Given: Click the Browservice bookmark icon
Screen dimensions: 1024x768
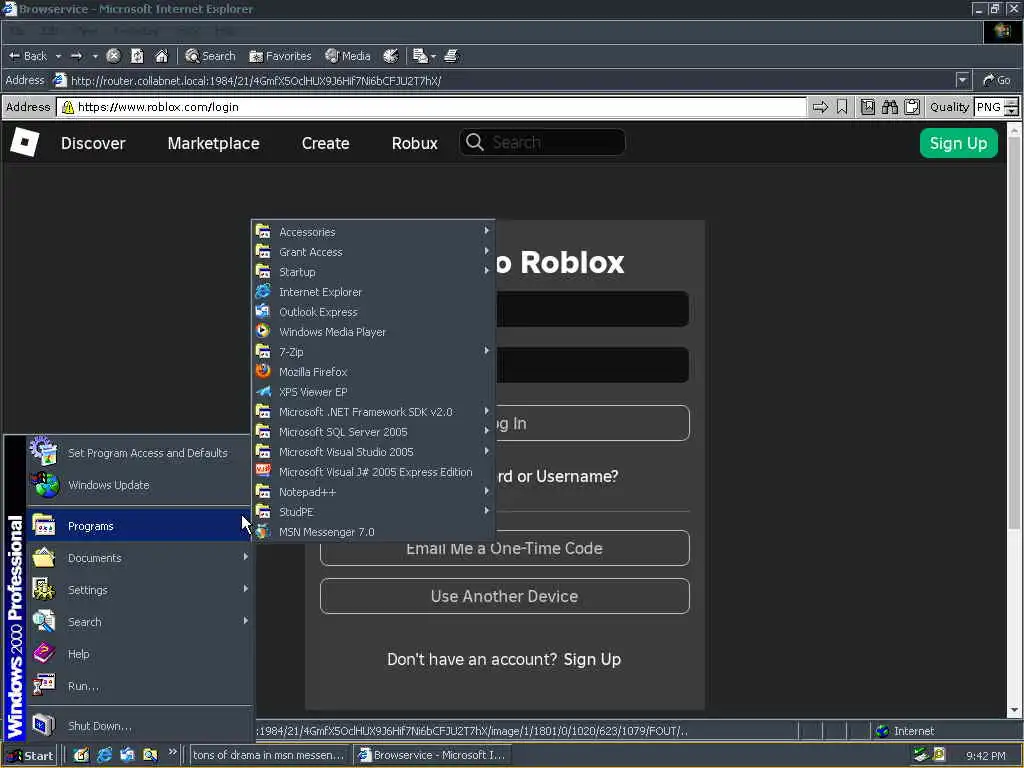Looking at the screenshot, I should click(x=842, y=107).
